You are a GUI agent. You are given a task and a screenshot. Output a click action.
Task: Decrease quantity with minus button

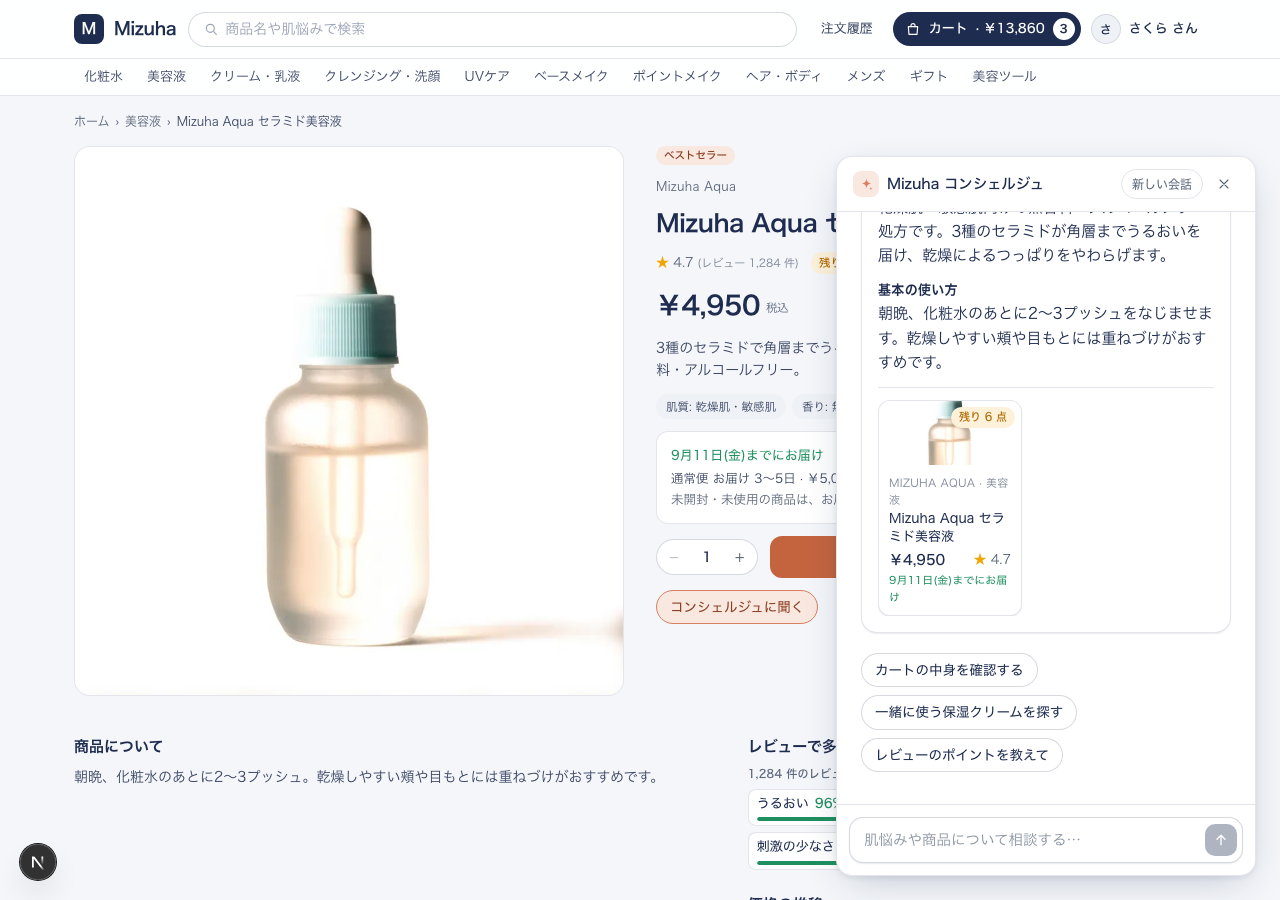(x=674, y=557)
